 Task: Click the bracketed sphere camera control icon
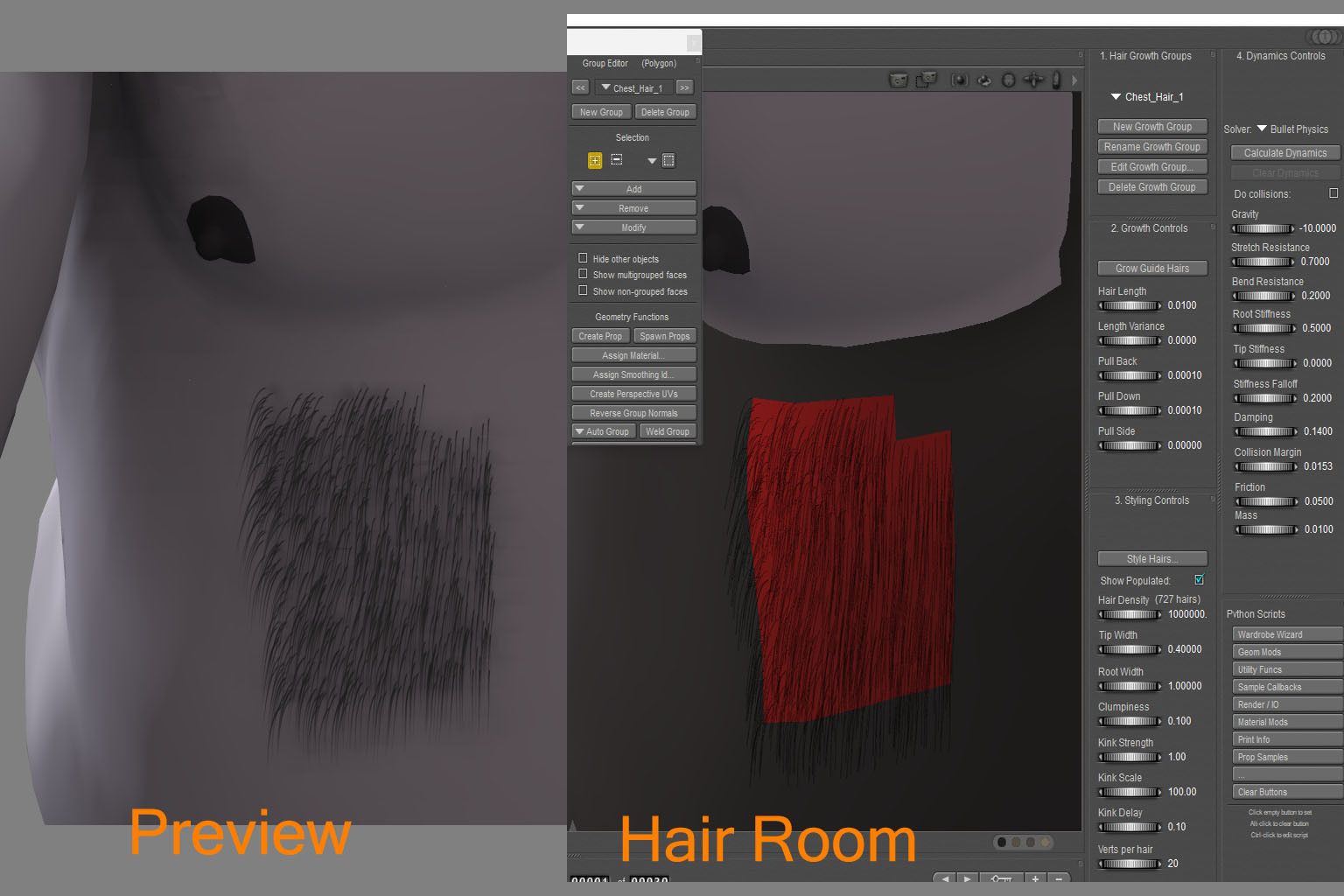coord(960,80)
